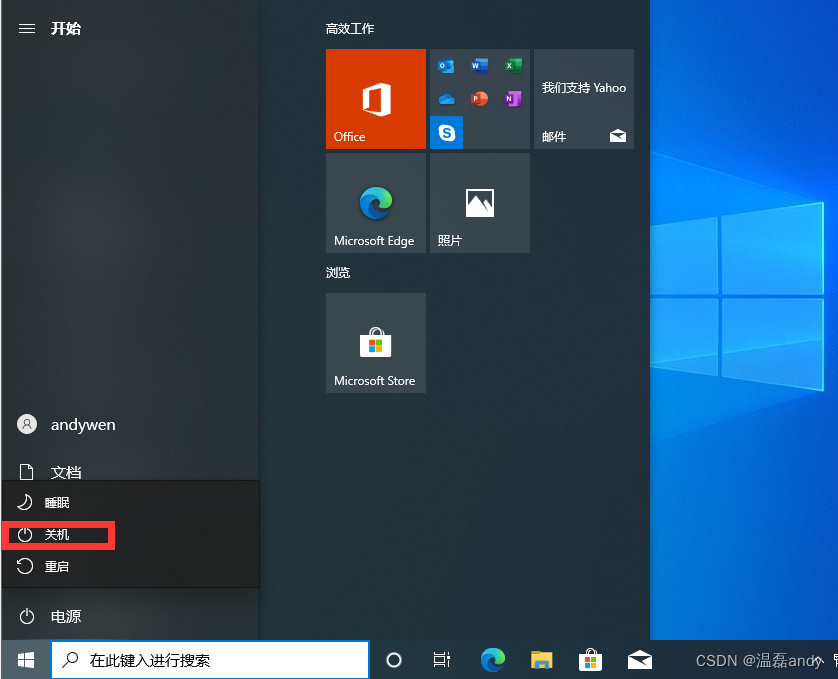Open the 照片 photos tile
The height and width of the screenshot is (679, 838).
480,203
